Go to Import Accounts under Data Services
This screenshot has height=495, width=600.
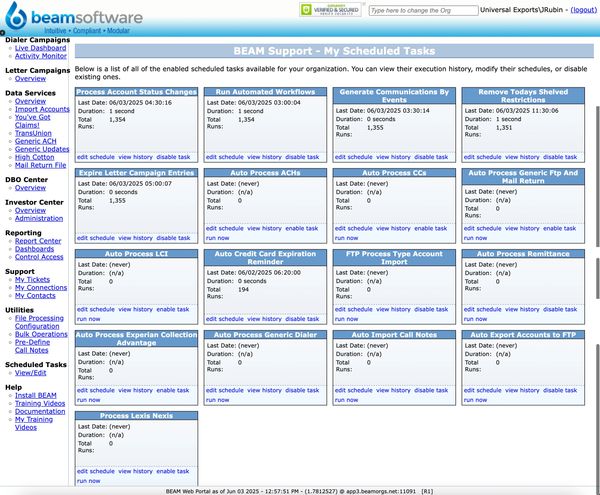click(x=42, y=109)
